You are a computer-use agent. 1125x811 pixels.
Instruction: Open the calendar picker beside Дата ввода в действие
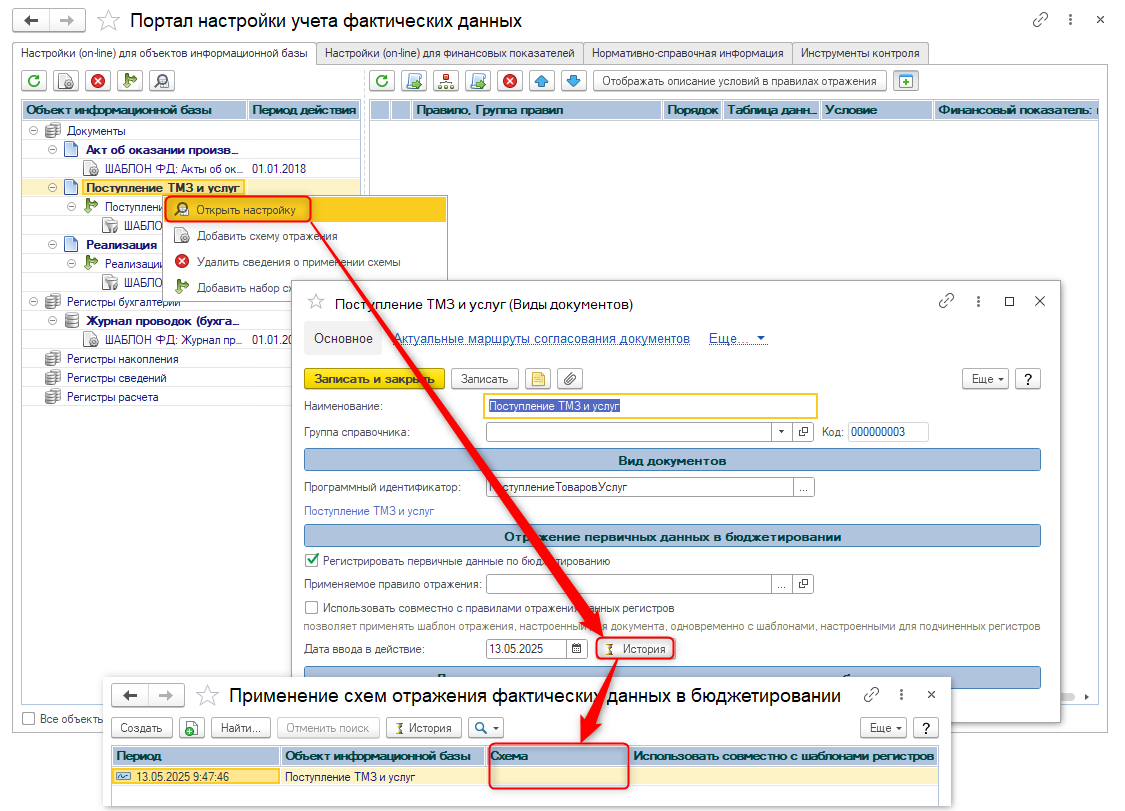click(x=577, y=649)
